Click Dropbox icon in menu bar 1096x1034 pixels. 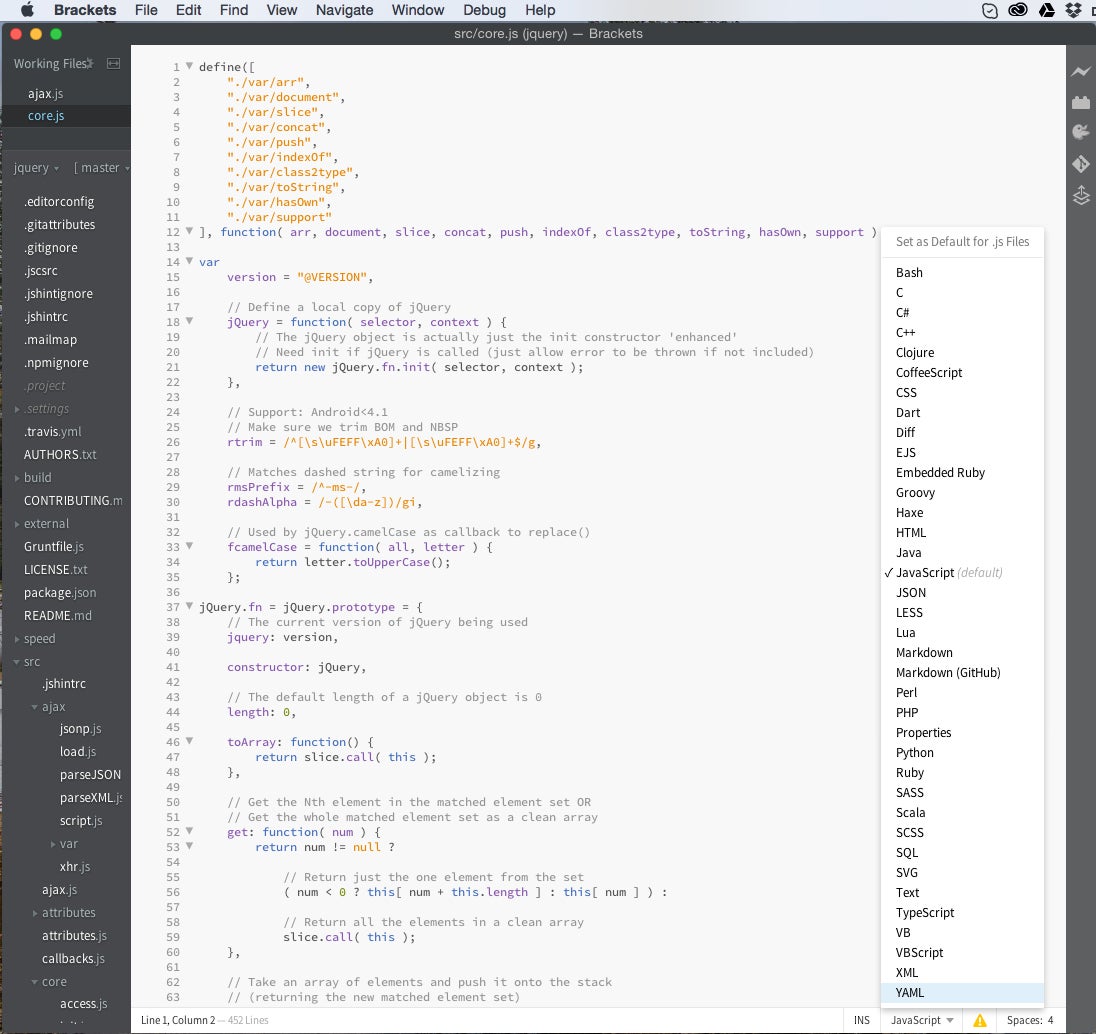1072,10
